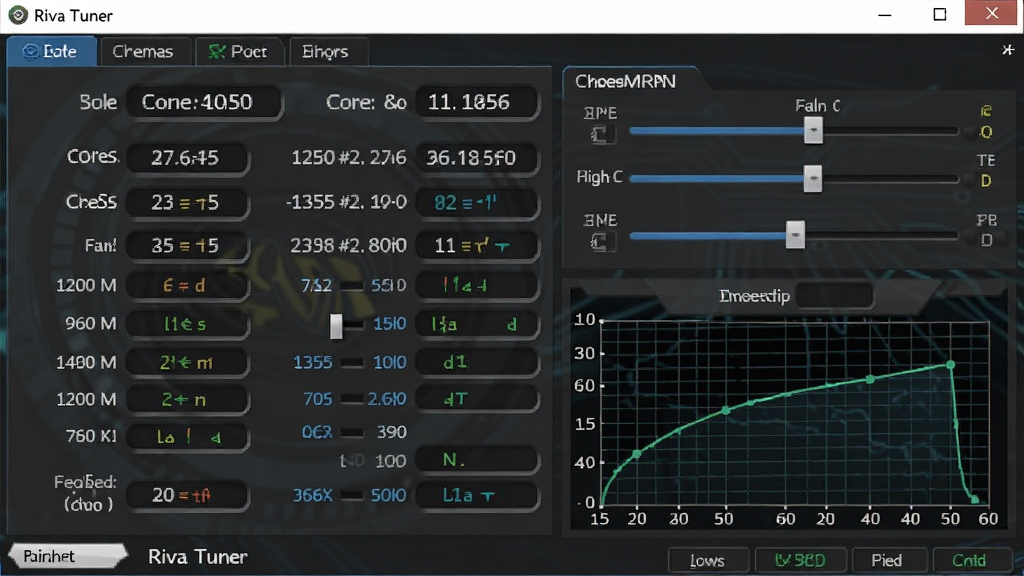Click the N. value field
This screenshot has height=576, width=1024.
coord(477,460)
